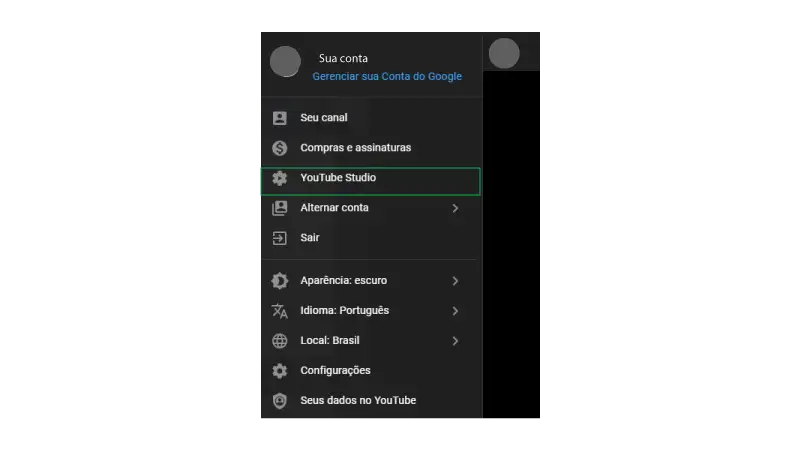
Task: Click the dollar icon beside Compras e assinaturas
Action: (x=280, y=148)
